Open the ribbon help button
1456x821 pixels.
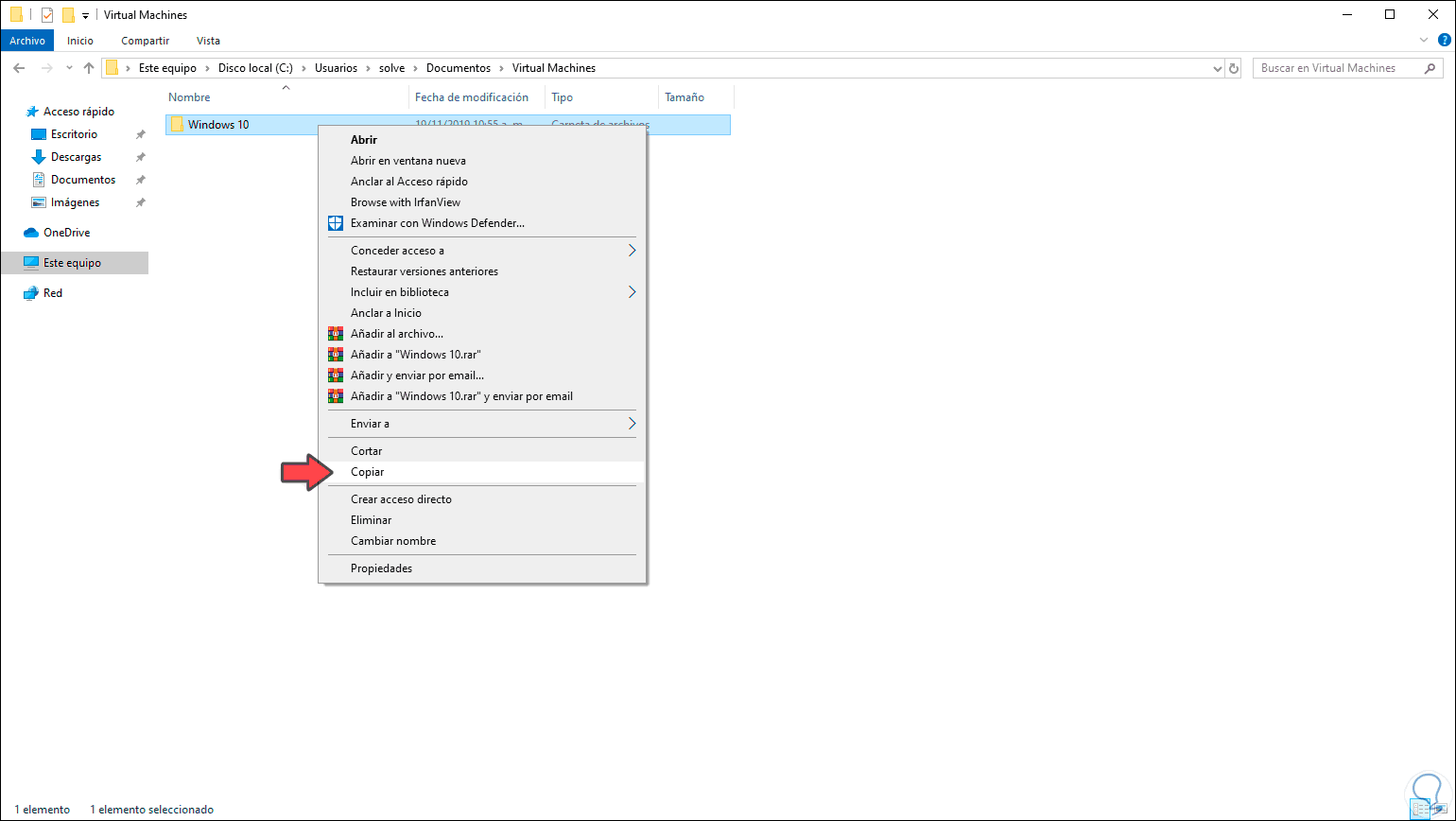1443,41
